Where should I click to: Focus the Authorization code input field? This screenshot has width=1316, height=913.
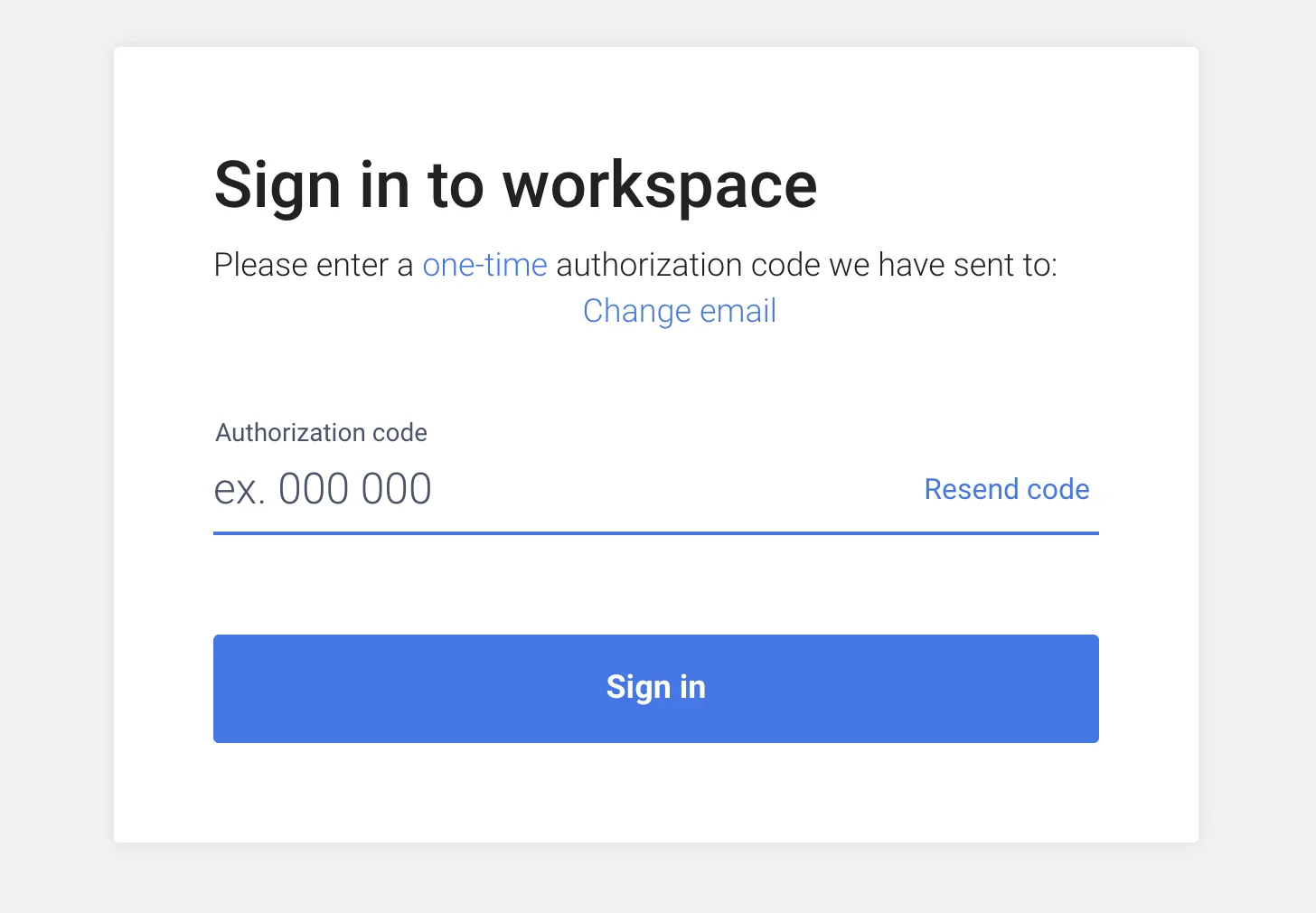pos(560,489)
